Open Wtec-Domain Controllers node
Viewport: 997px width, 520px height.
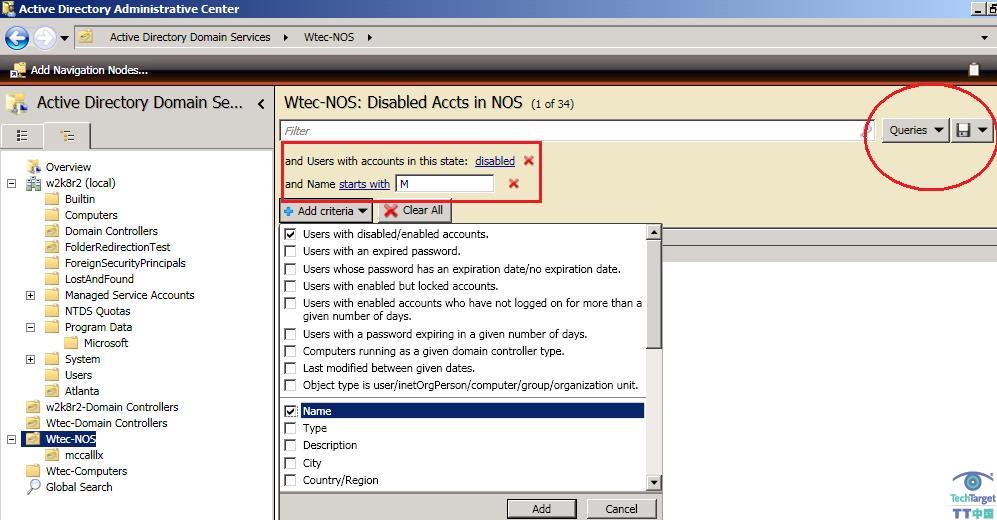point(106,423)
